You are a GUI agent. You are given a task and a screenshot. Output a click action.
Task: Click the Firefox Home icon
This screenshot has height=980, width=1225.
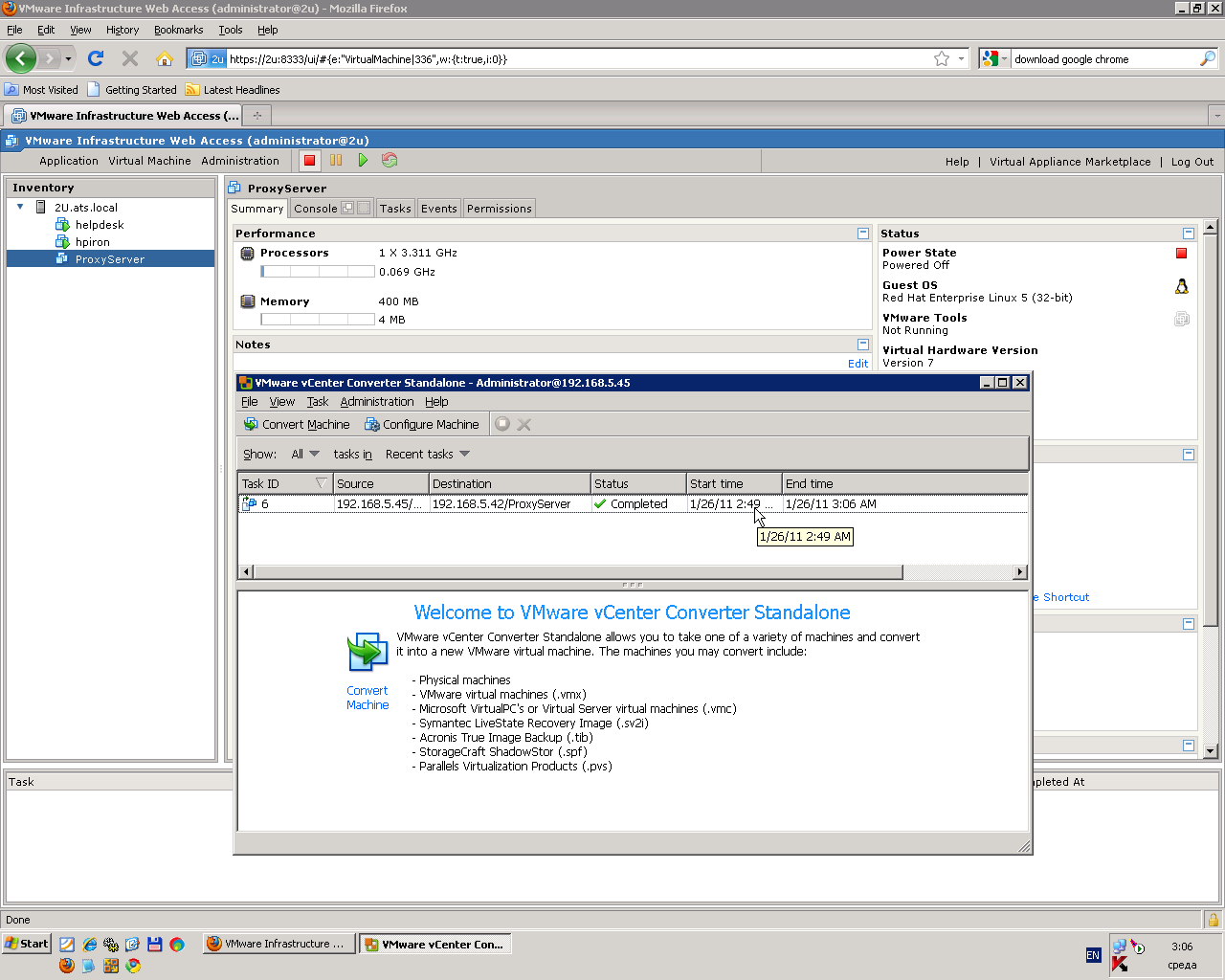coord(165,58)
